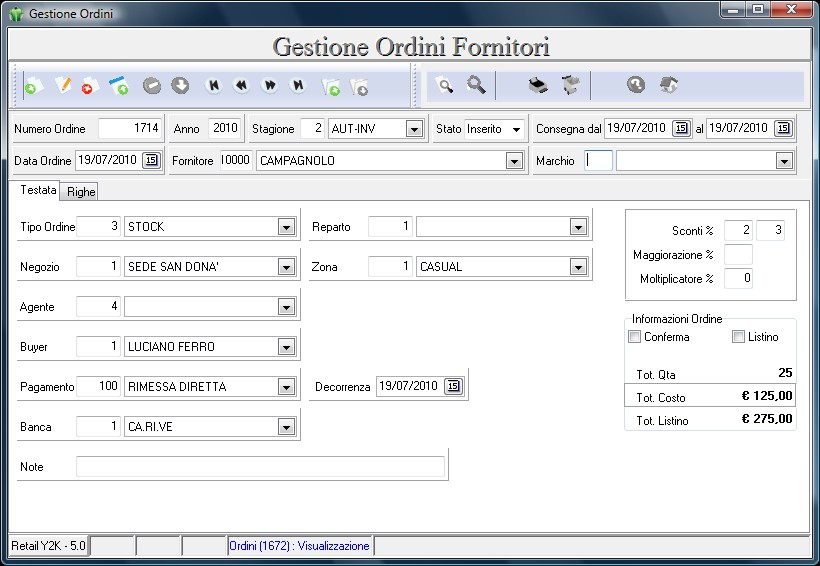This screenshot has height=566, width=820.
Task: Click status text Ordini (1672) : Visualizzazione
Action: click(299, 546)
